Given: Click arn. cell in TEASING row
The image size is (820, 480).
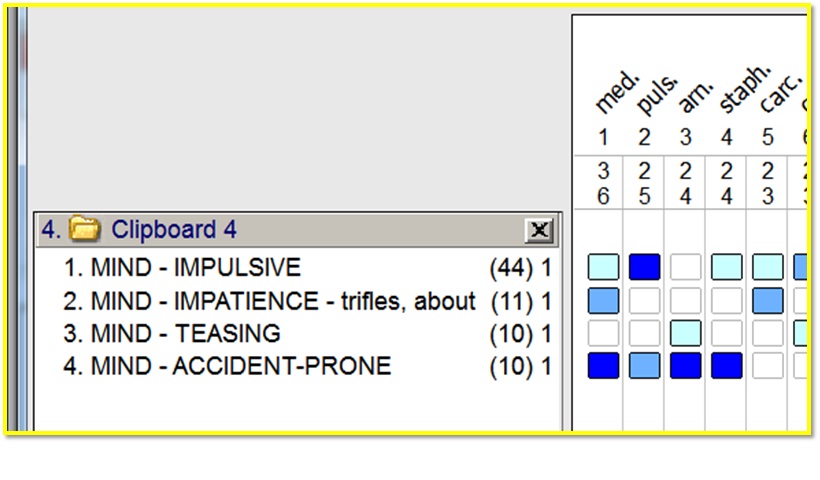Looking at the screenshot, I should [686, 333].
